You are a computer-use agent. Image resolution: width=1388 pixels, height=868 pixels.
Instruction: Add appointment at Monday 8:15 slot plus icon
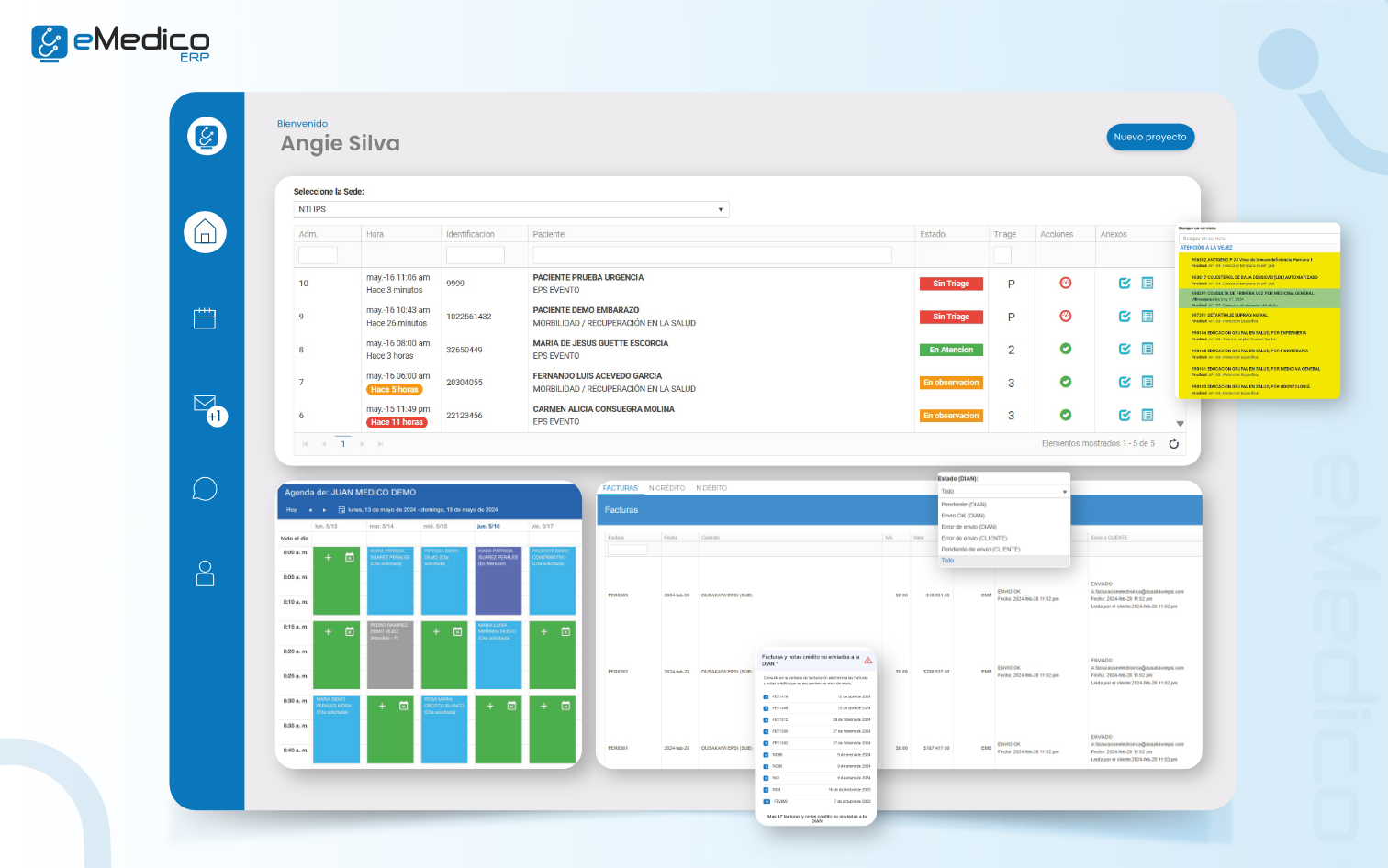point(328,631)
